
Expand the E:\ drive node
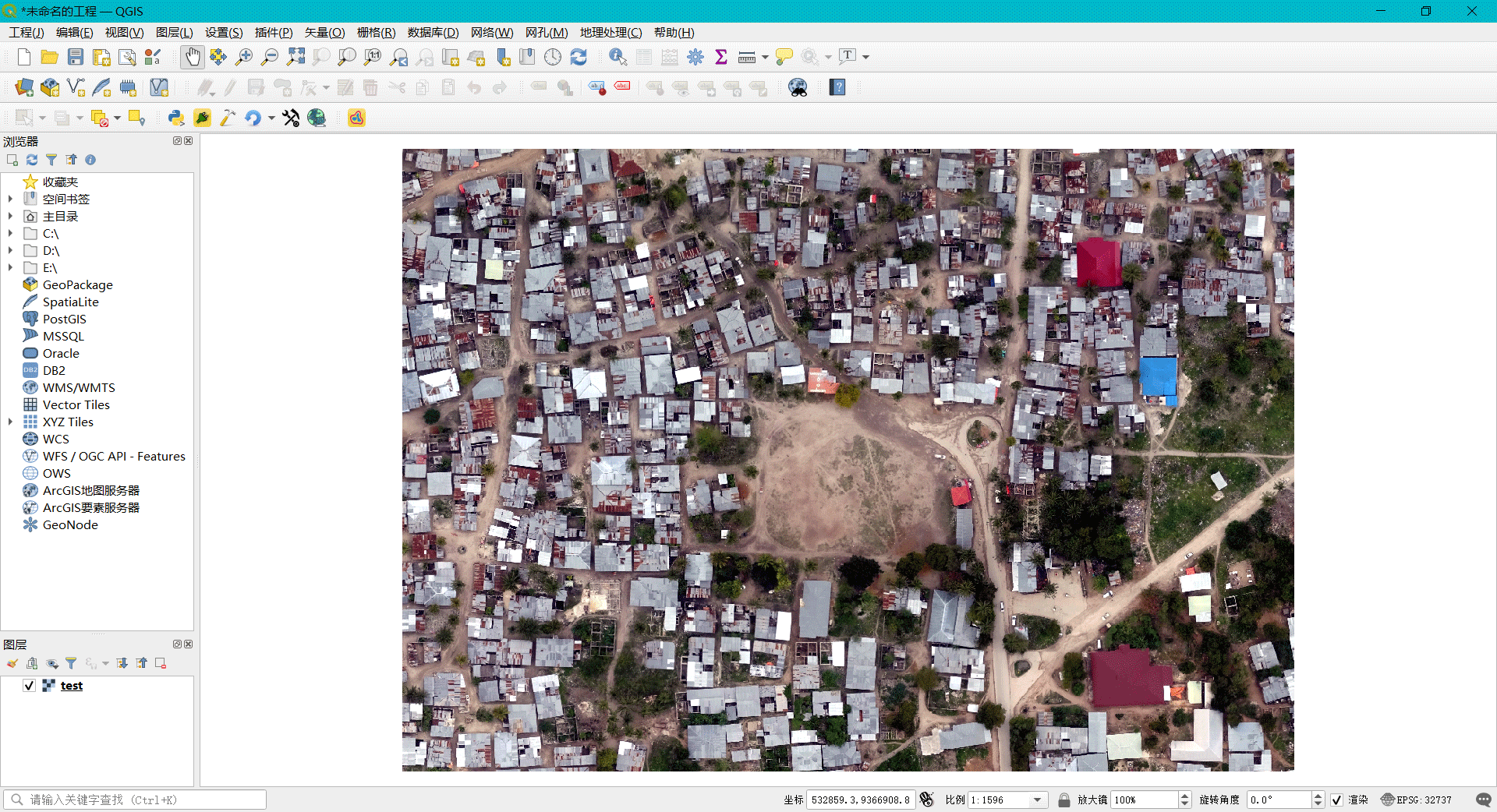(x=10, y=268)
